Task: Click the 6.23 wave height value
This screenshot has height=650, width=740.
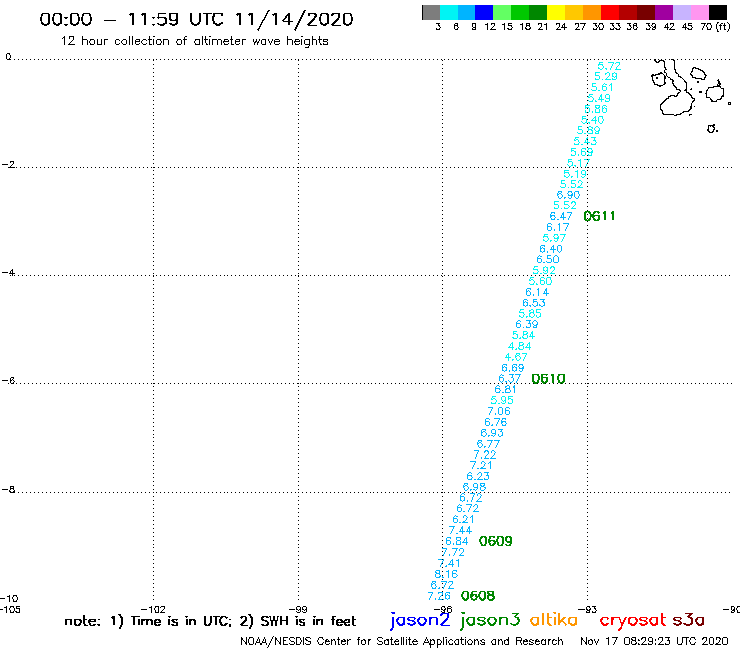Action: [478, 476]
